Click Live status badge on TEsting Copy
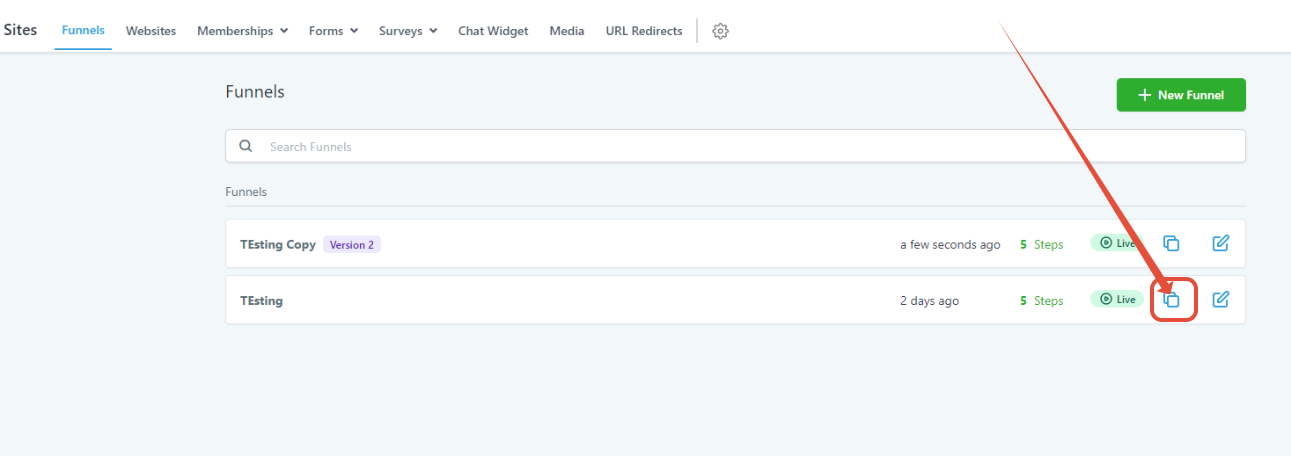Image resolution: width=1291 pixels, height=456 pixels. (x=1116, y=243)
